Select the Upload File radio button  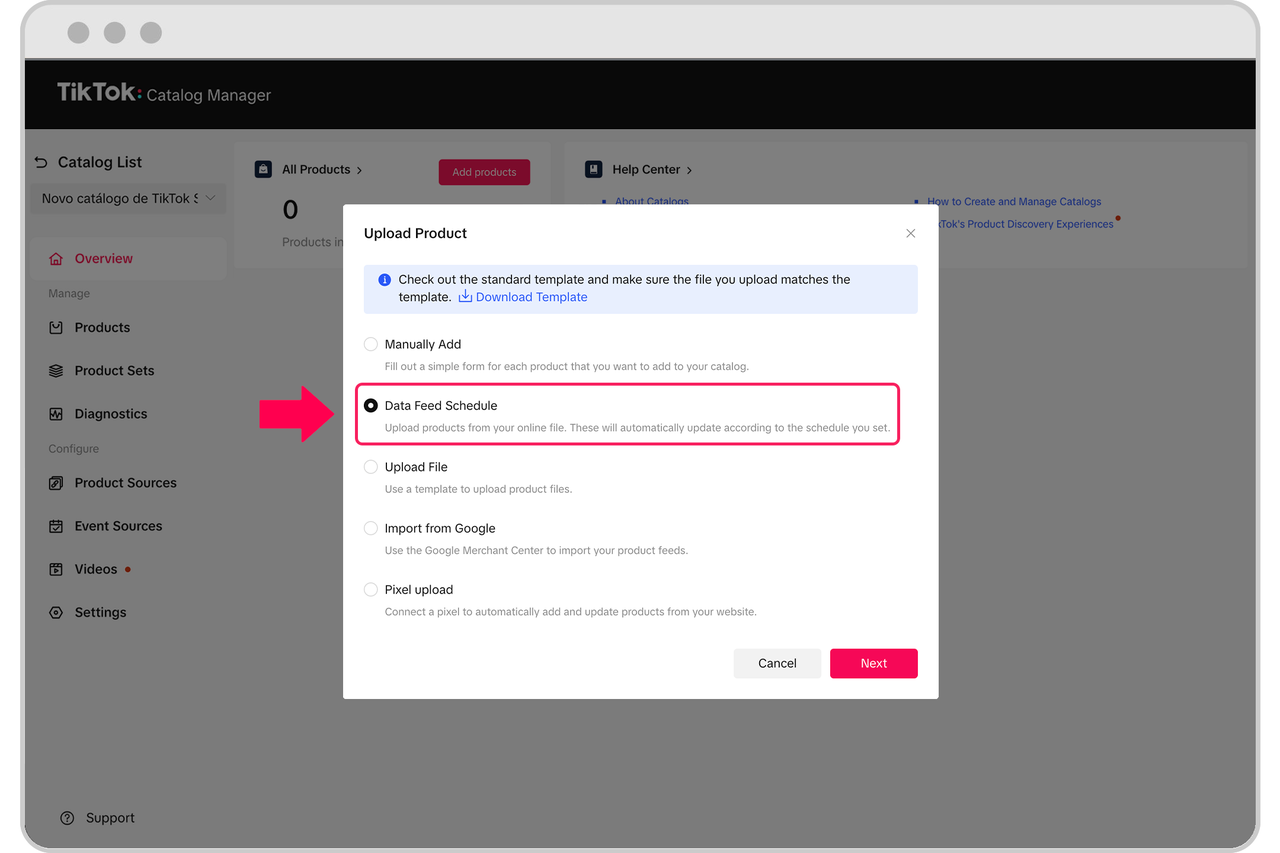371,467
